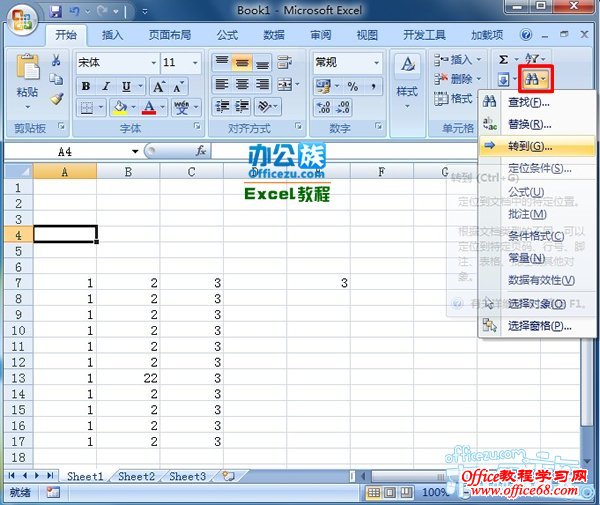Open the font name 宋体 dropdown
Screen dimensions: 600x505
coord(153,63)
